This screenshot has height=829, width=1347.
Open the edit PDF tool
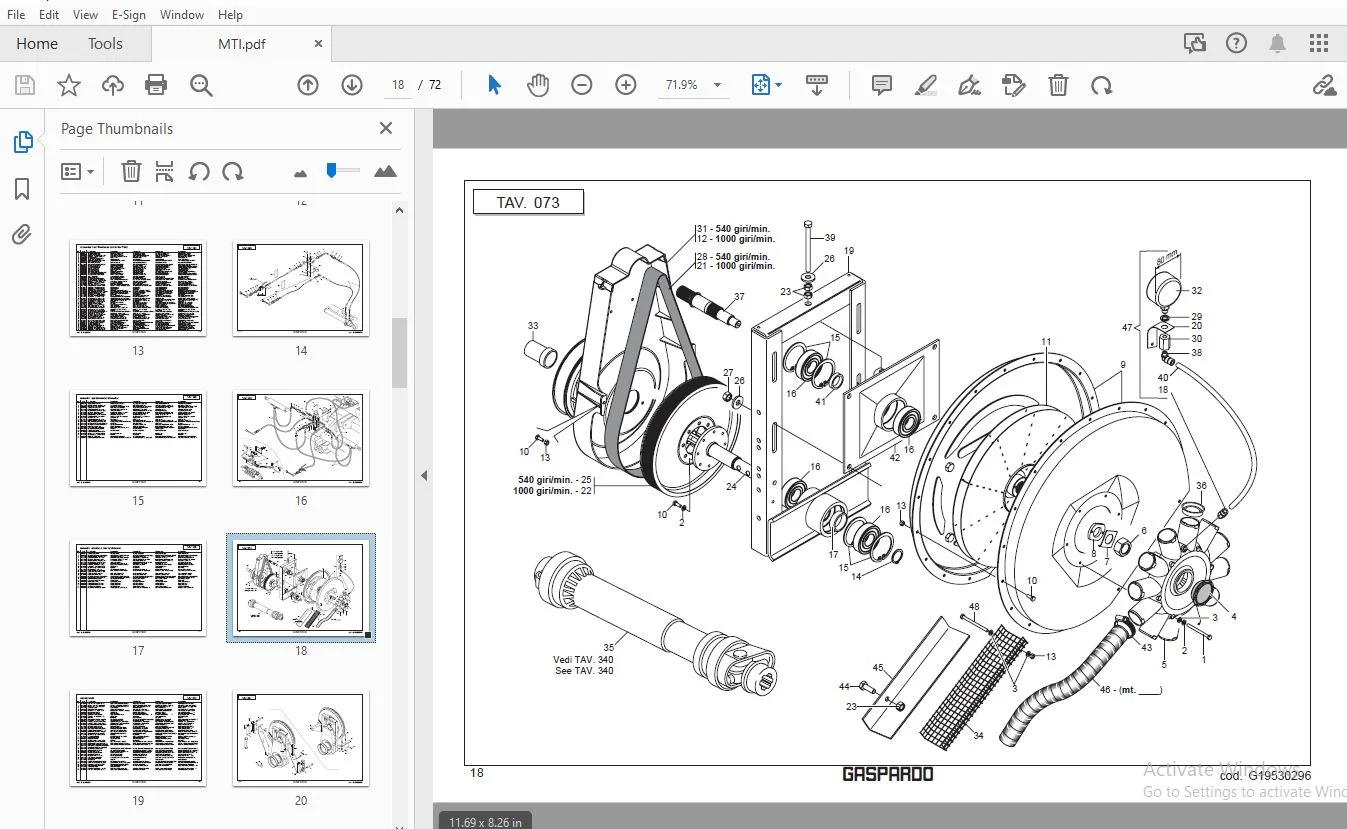1013,86
